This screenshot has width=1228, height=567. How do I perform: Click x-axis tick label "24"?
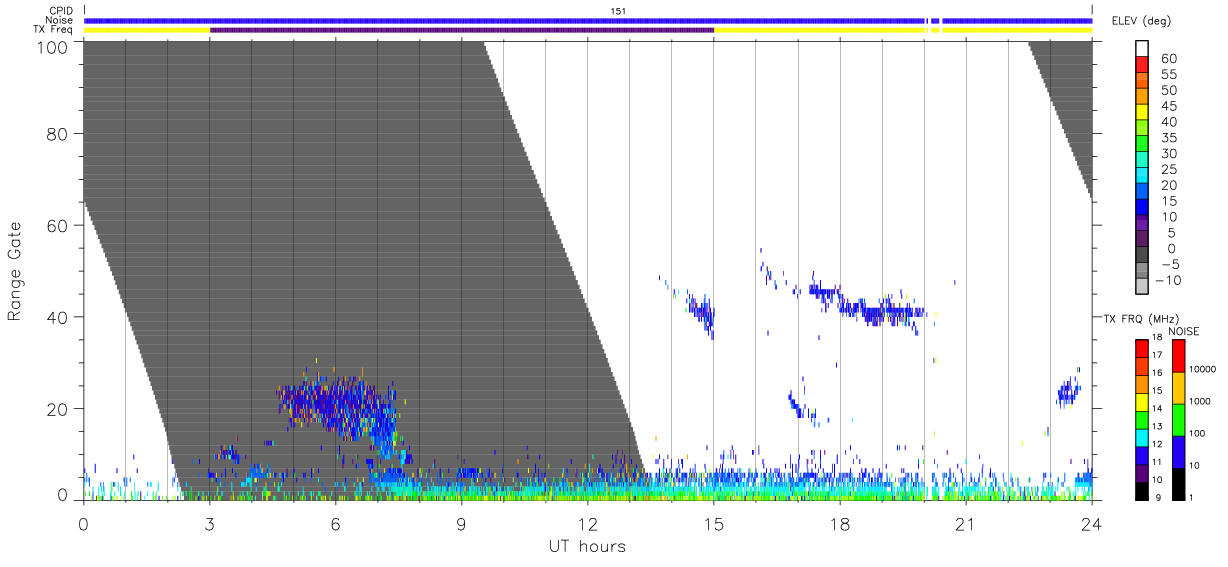(x=1092, y=524)
